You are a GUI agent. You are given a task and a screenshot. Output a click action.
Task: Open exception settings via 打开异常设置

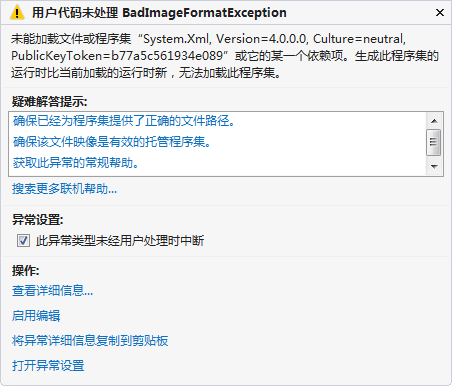click(x=48, y=365)
